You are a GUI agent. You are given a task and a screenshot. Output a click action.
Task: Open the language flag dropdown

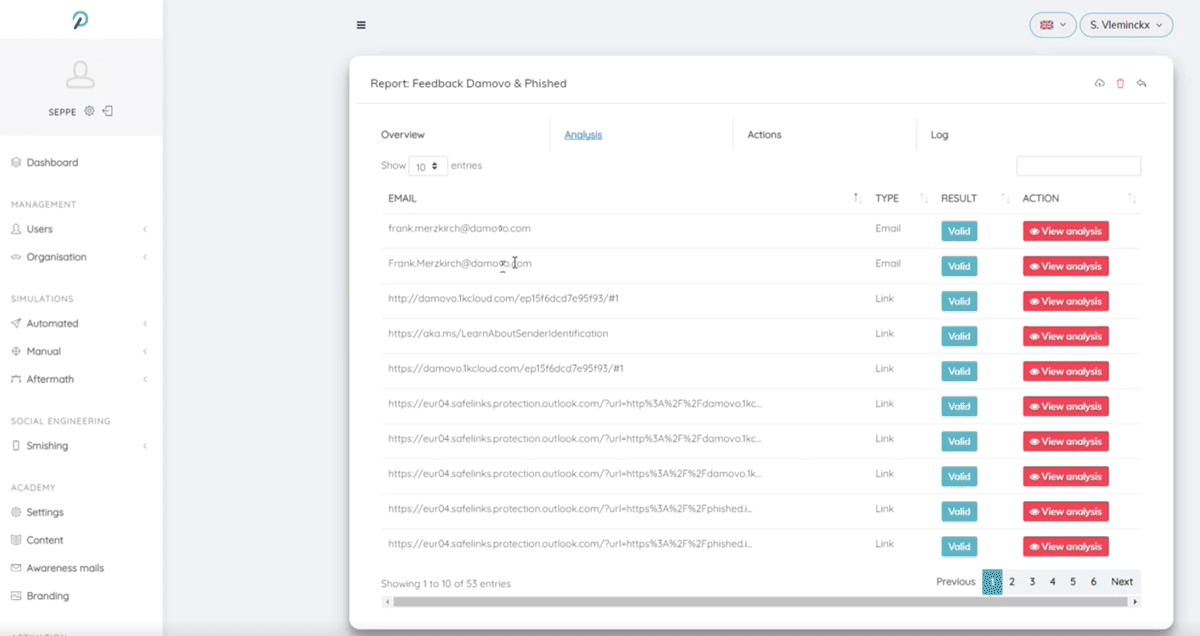[1053, 25]
